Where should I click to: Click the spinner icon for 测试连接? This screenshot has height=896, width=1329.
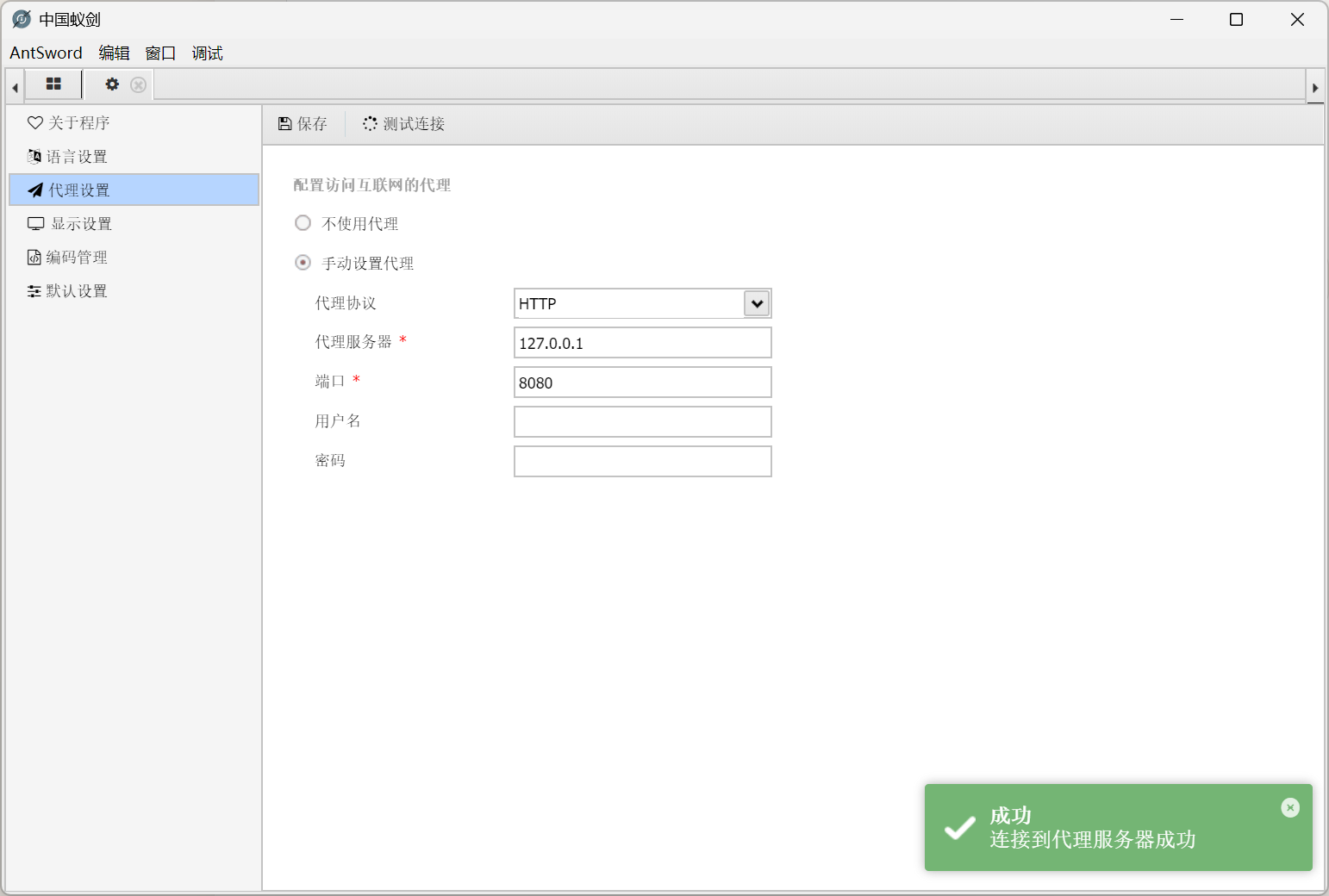370,124
